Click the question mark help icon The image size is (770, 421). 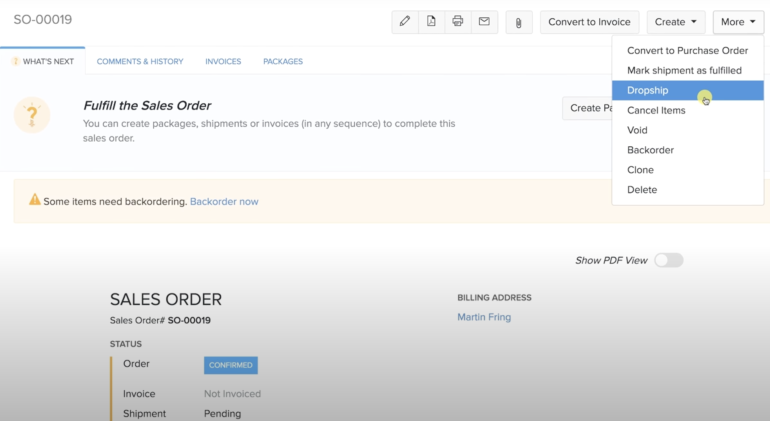[32, 115]
